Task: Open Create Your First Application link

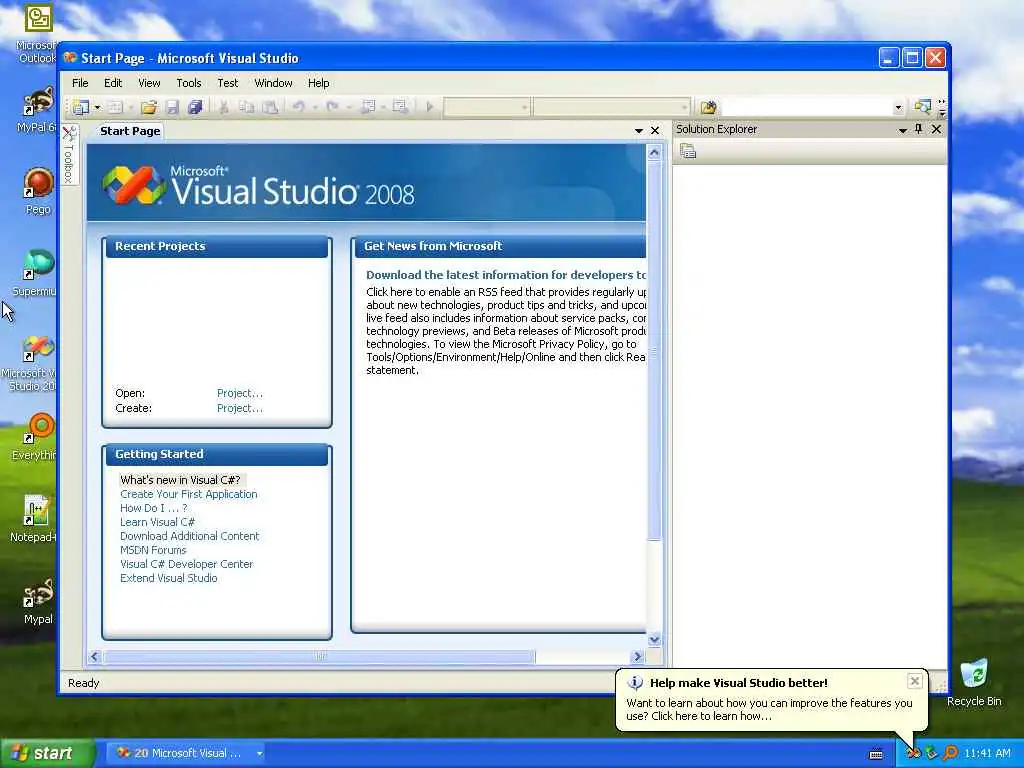Action: point(189,494)
